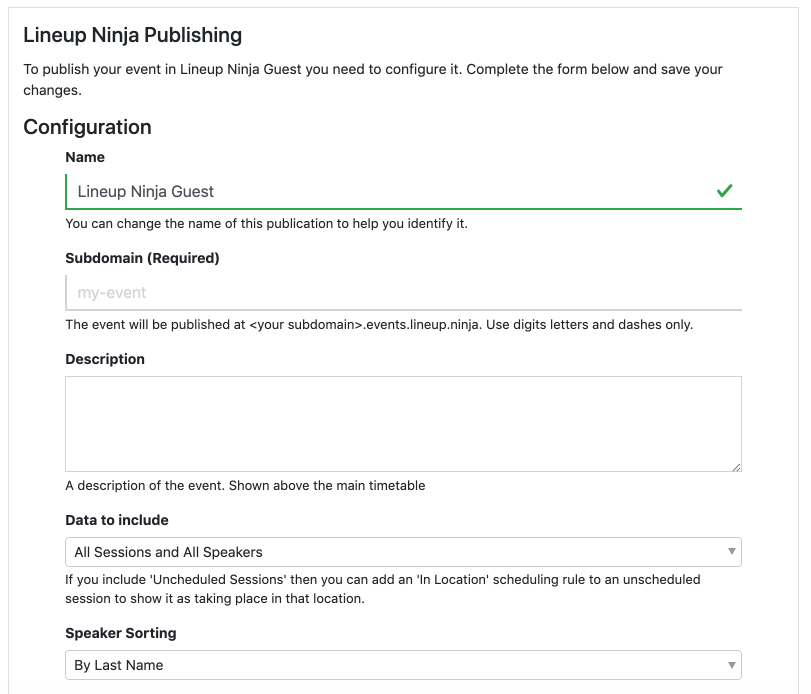Viewport: 811px width, 694px height.
Task: Open the 'All Sessions and All Speakers' dropdown
Action: click(x=403, y=552)
